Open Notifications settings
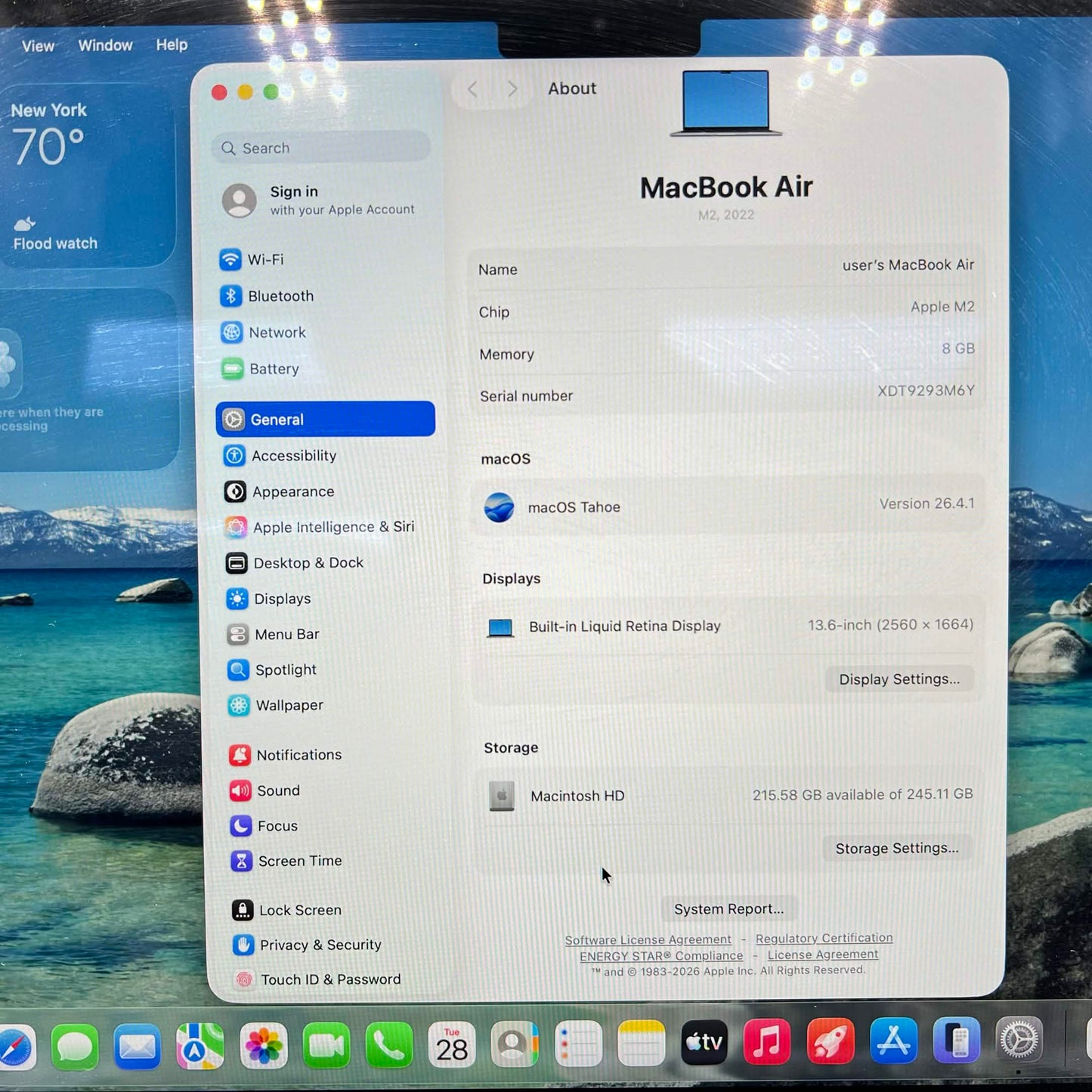 click(x=286, y=755)
